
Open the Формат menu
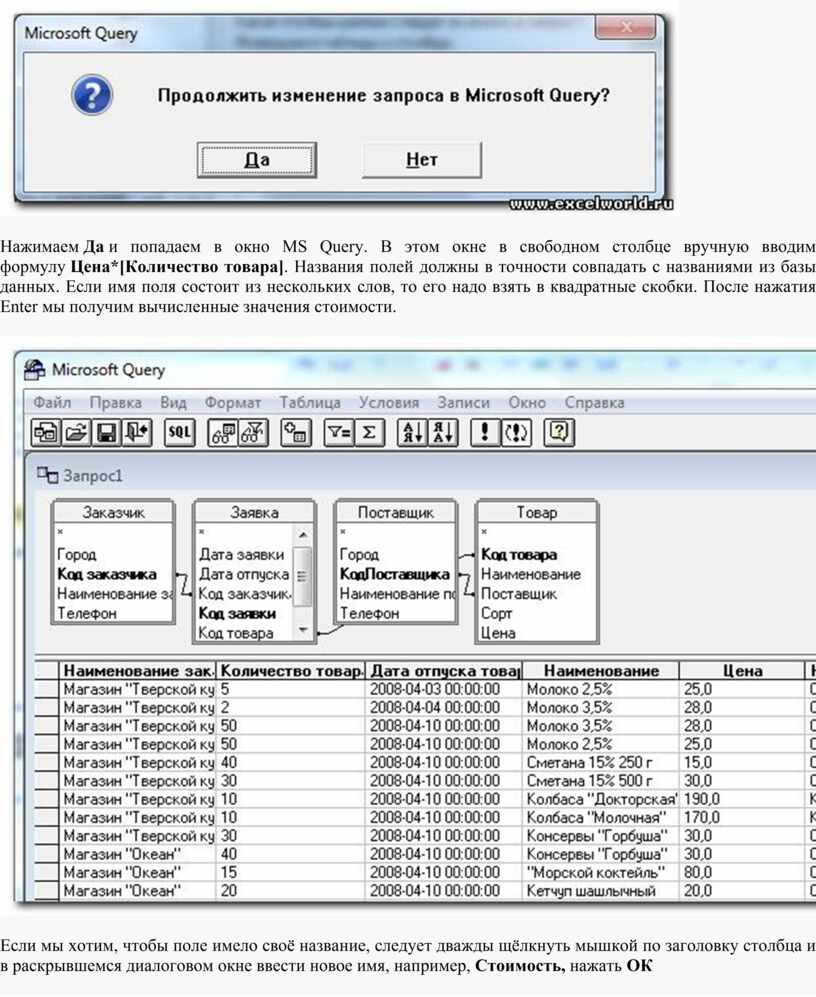click(233, 402)
